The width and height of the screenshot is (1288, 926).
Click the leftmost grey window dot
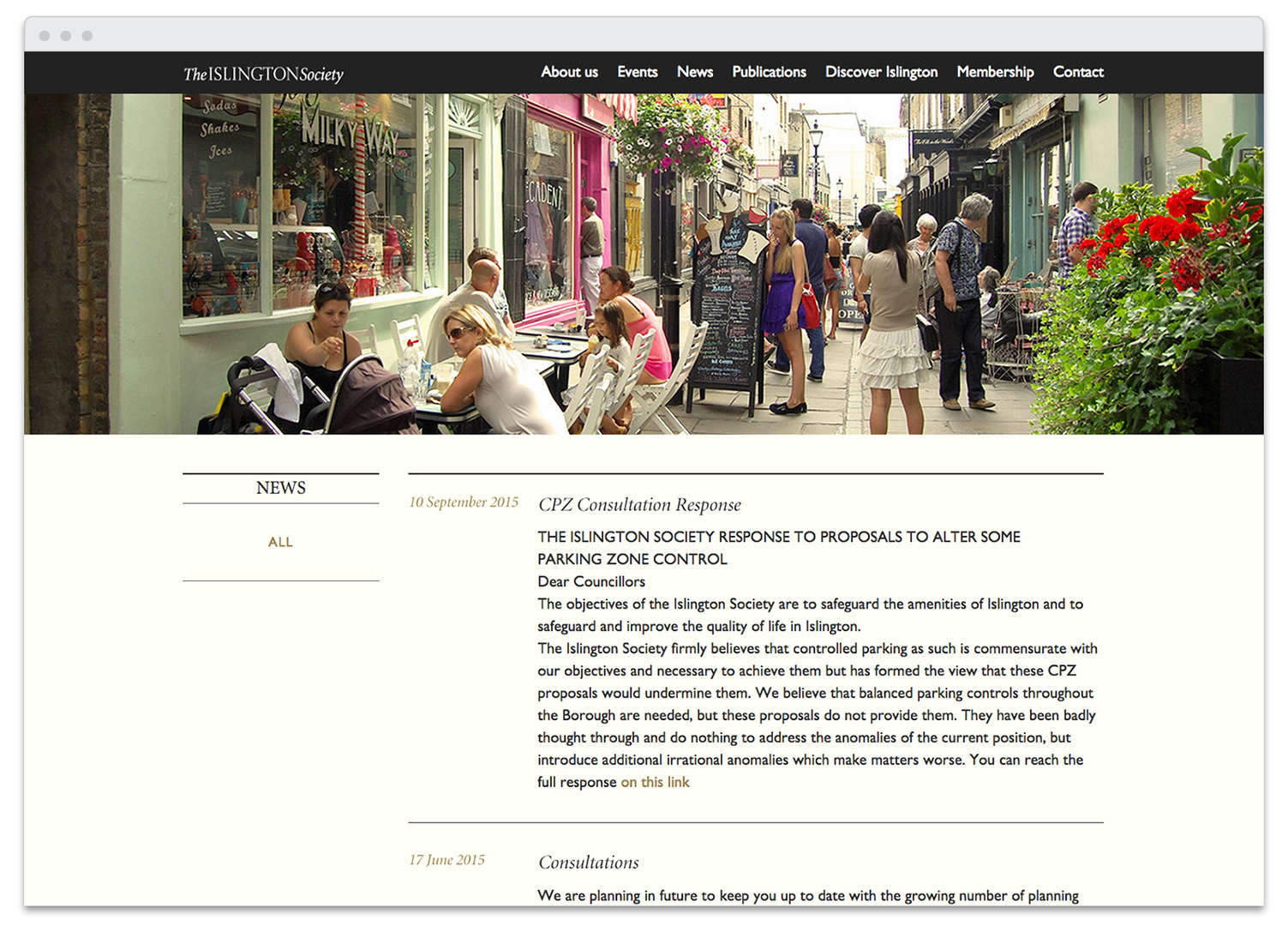[x=45, y=36]
